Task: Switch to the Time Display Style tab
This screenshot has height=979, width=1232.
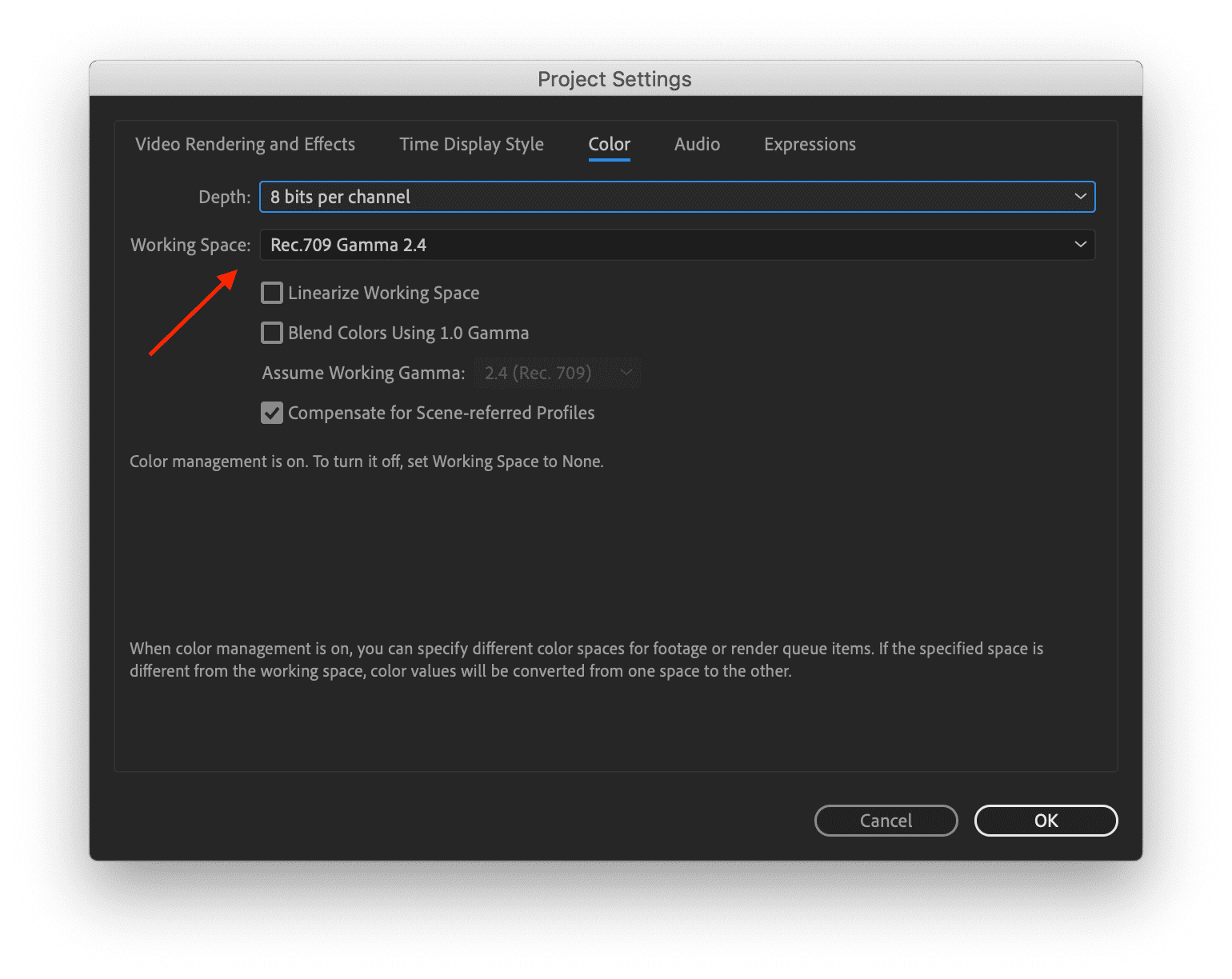Action: pyautogui.click(x=471, y=145)
